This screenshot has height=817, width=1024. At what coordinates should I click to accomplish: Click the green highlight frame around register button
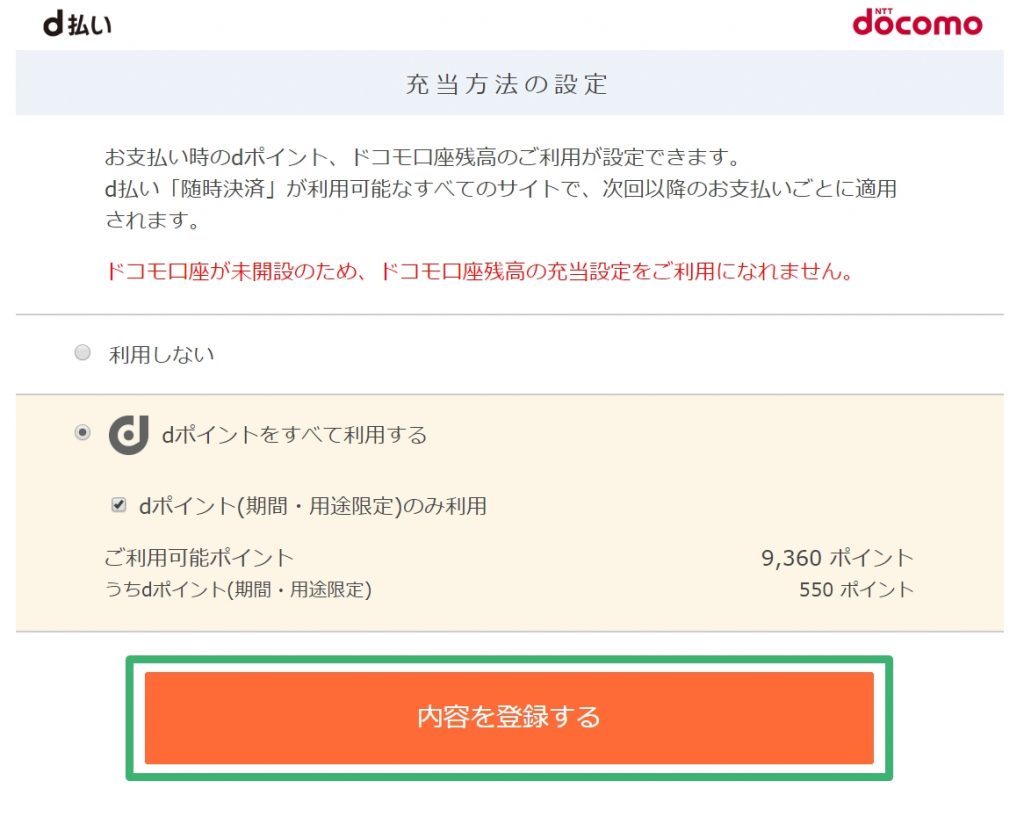[509, 718]
